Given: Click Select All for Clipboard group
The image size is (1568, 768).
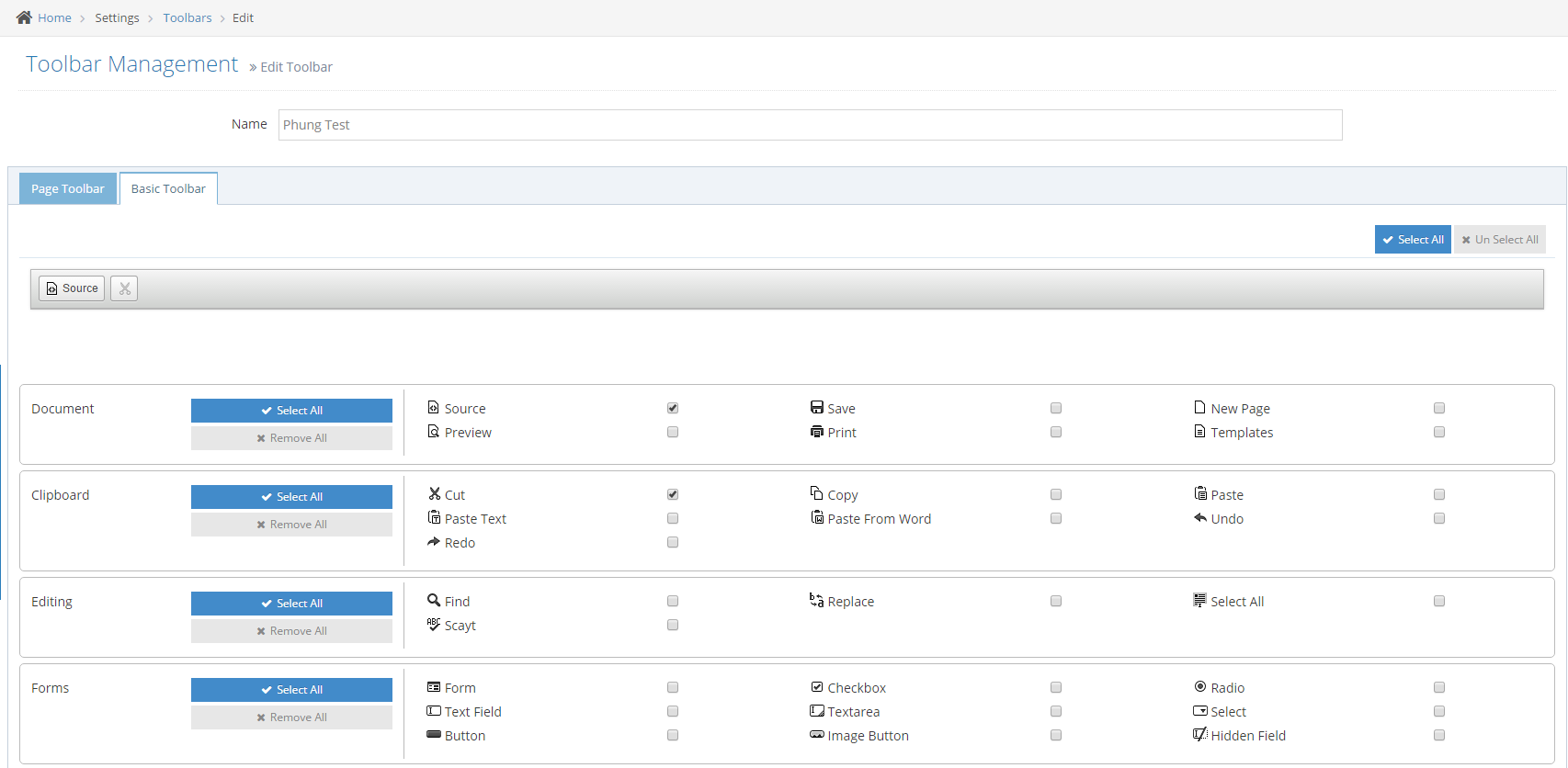Looking at the screenshot, I should tap(291, 497).
